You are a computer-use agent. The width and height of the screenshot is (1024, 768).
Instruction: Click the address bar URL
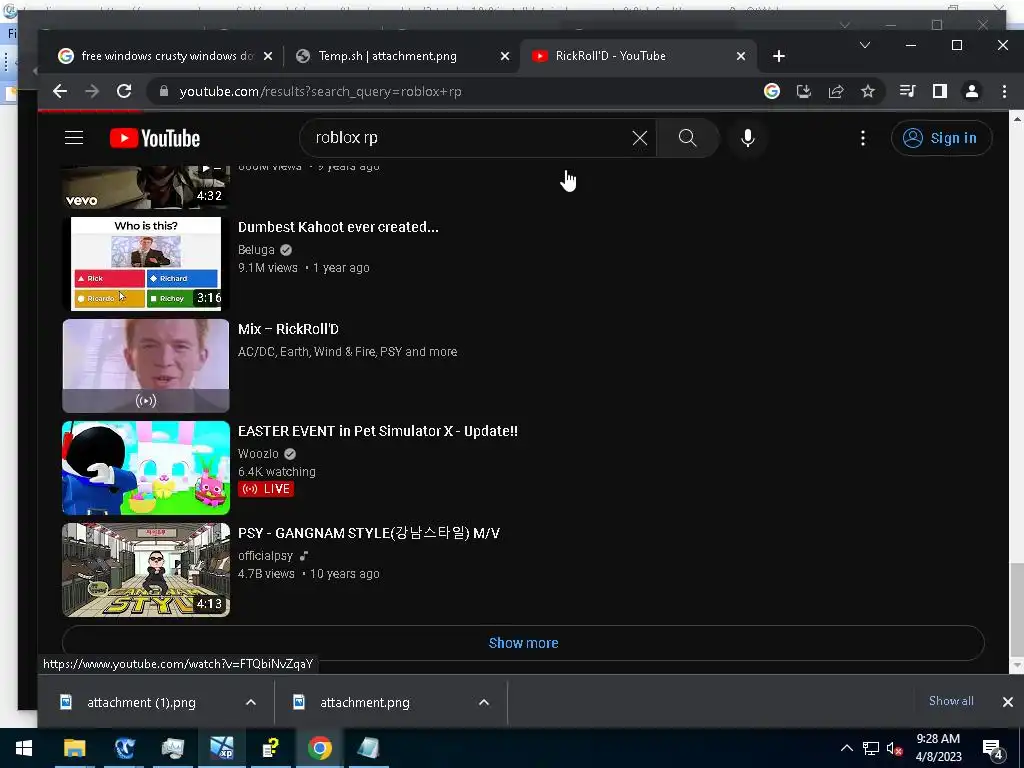(320, 91)
